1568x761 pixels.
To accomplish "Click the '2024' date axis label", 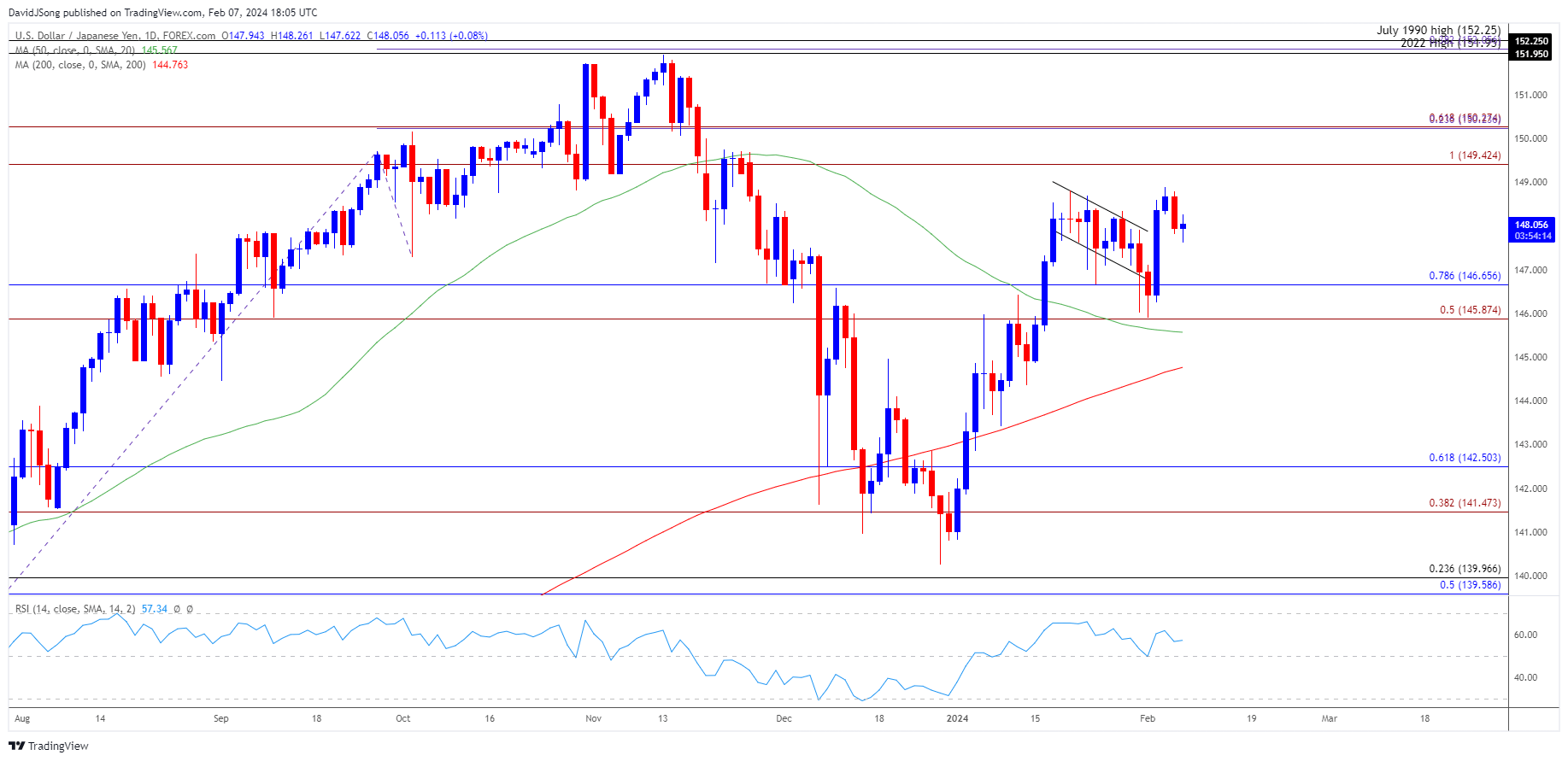I will tap(958, 718).
